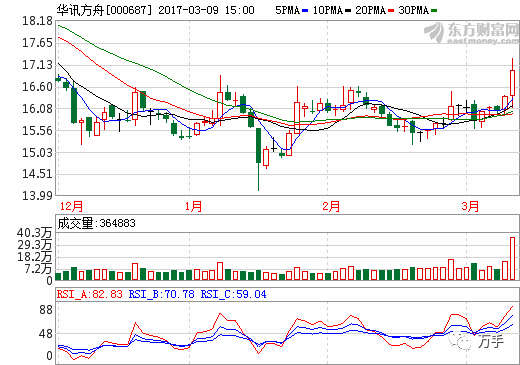The width and height of the screenshot is (520, 365).
Task: Click the tallest latest volume bar
Action: (x=512, y=258)
